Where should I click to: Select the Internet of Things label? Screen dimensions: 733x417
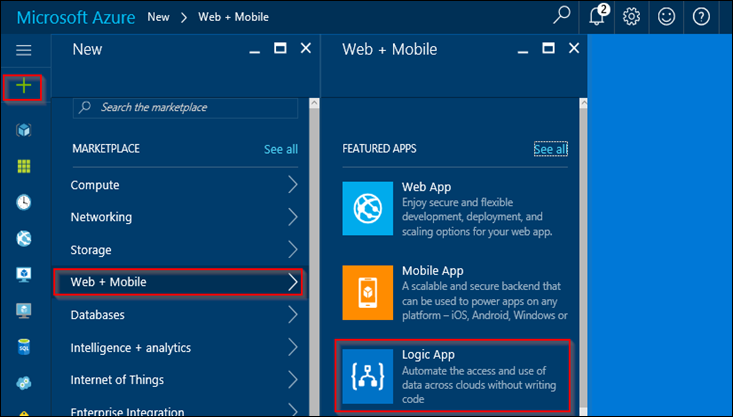[117, 380]
